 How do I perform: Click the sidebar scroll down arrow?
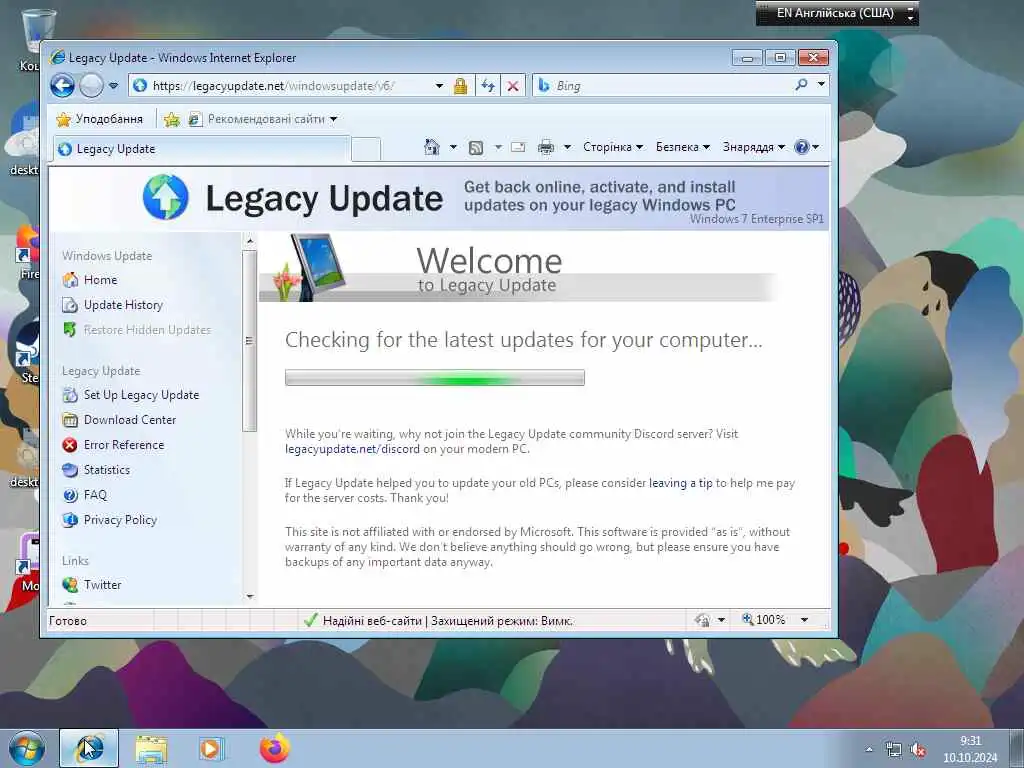(x=249, y=596)
